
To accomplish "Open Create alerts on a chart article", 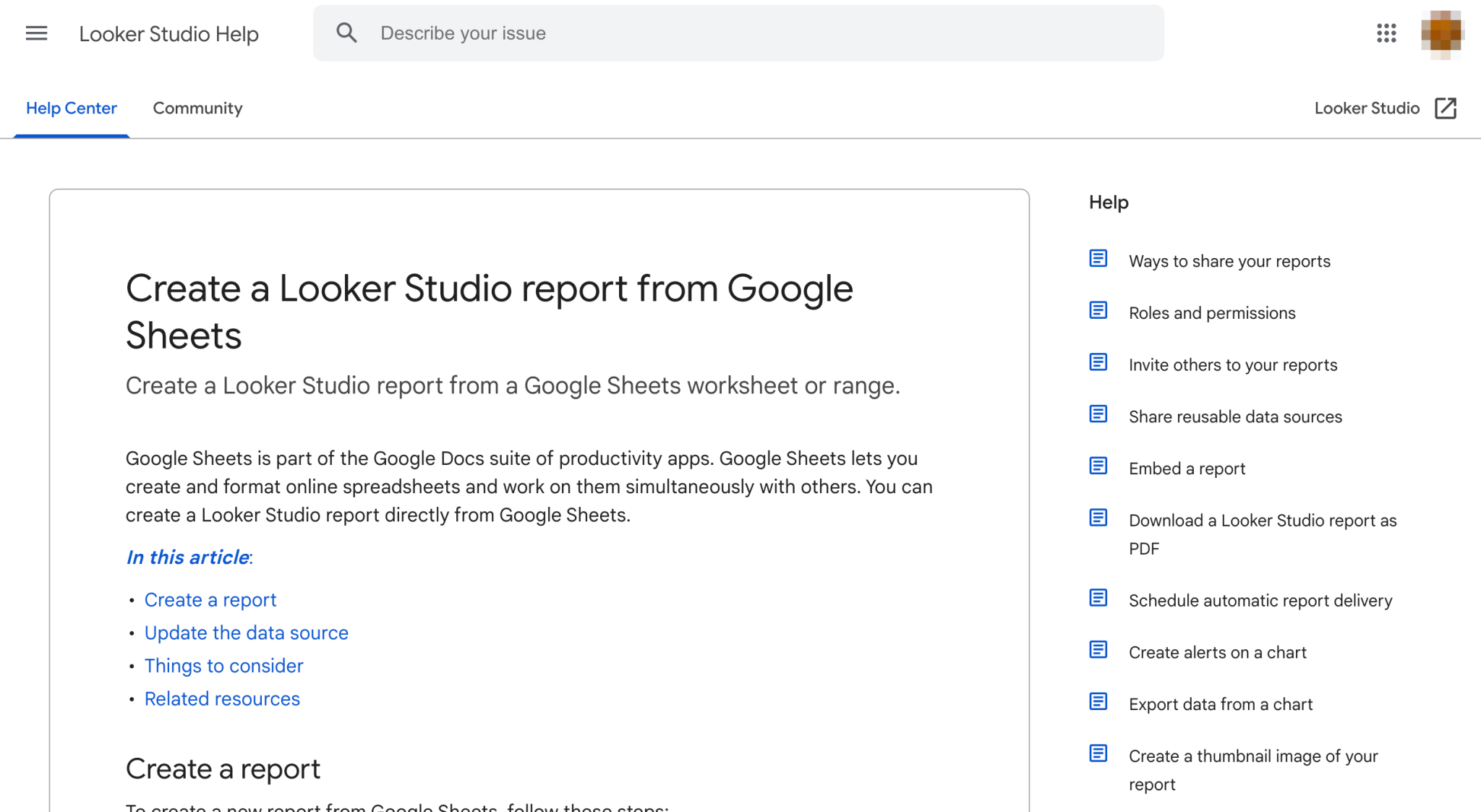I will click(1217, 652).
